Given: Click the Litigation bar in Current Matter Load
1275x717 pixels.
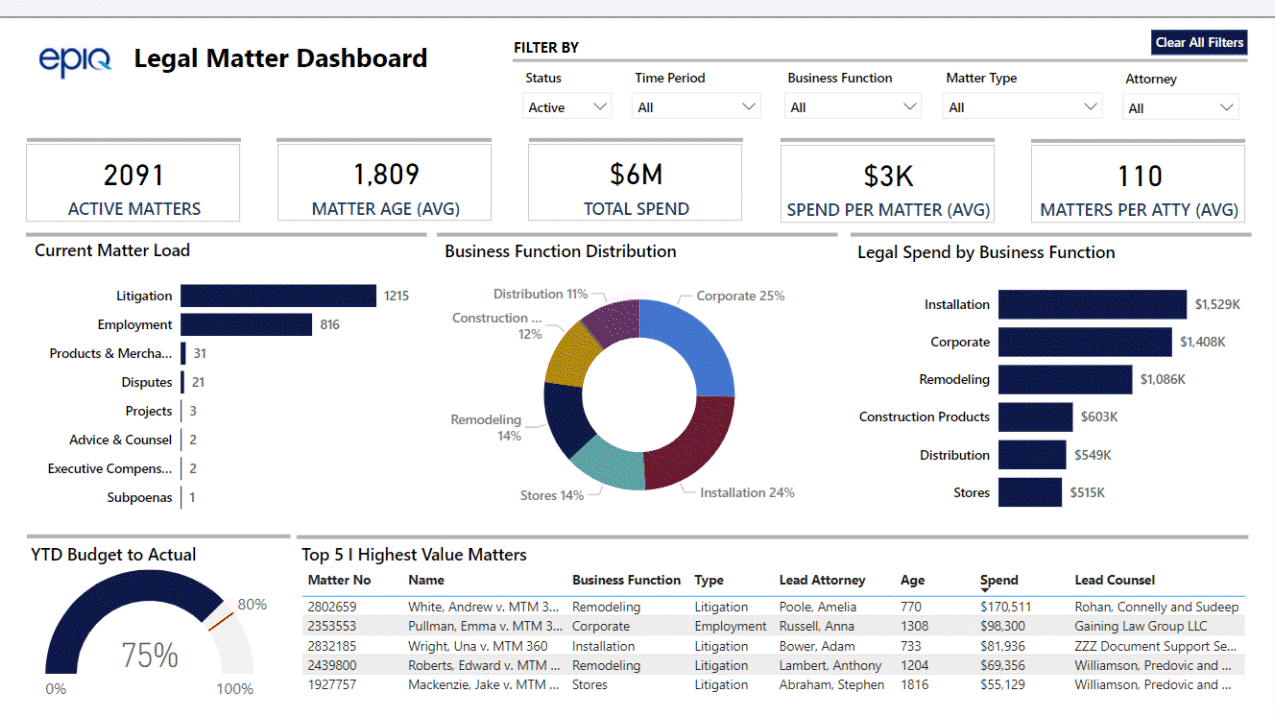Looking at the screenshot, I should (x=279, y=296).
